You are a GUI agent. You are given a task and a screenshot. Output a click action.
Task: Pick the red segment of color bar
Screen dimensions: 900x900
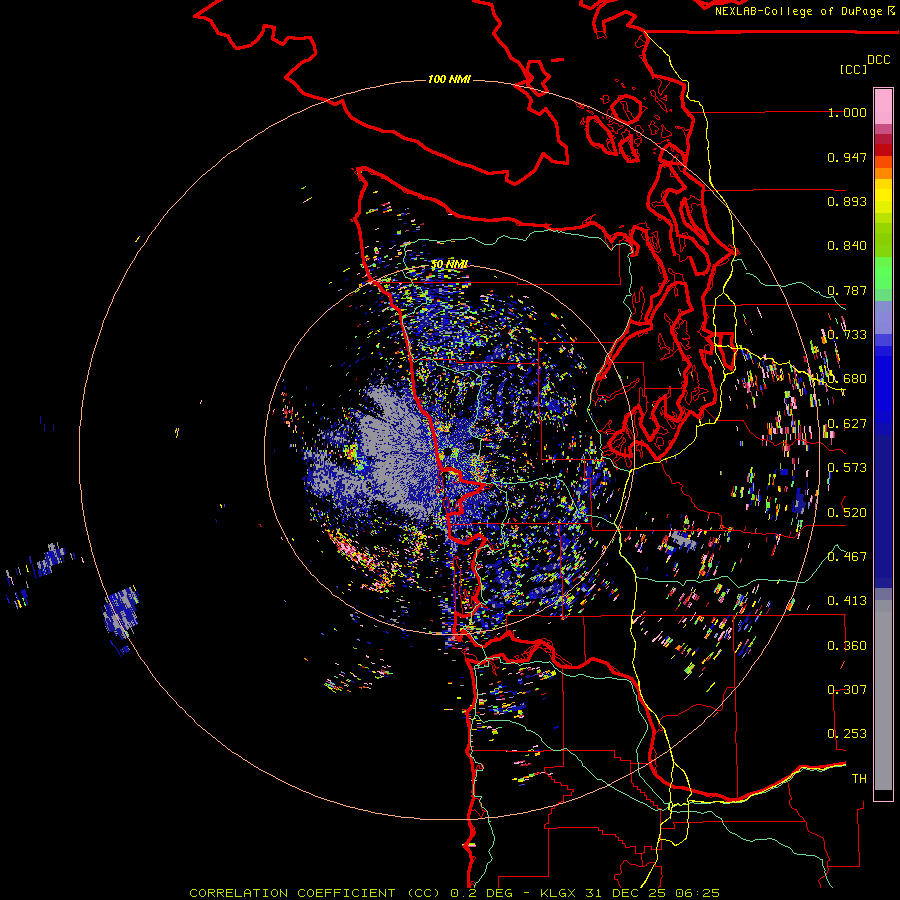[883, 150]
